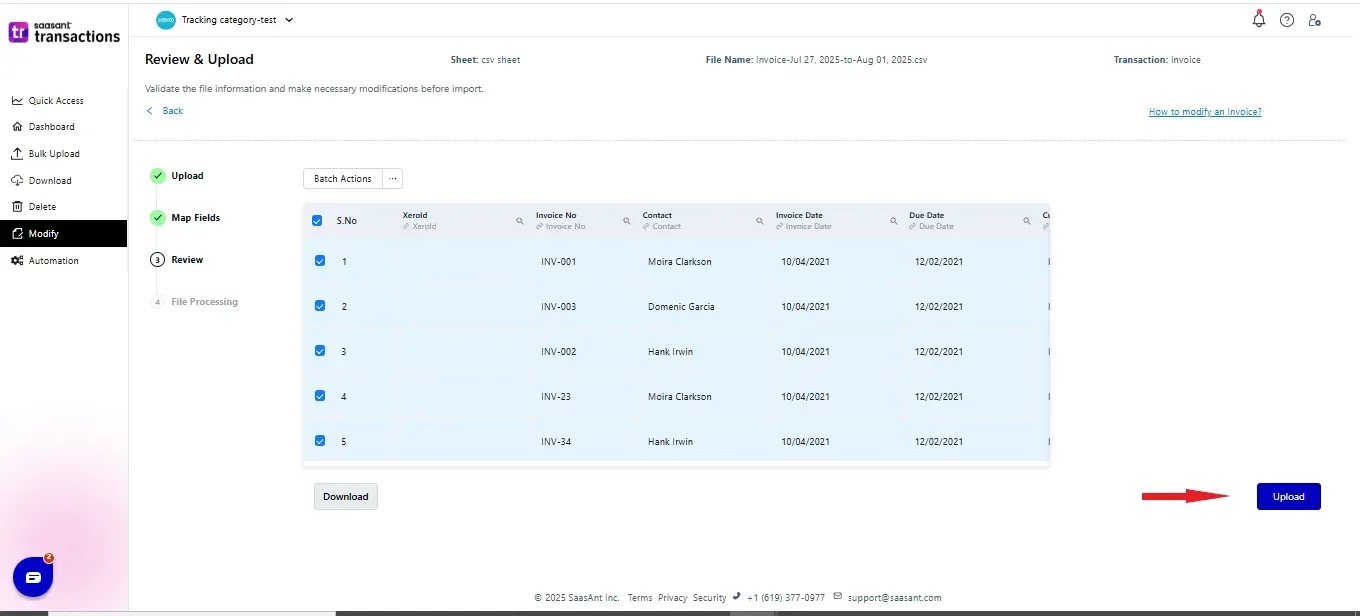Viewport: 1360px width, 616px height.
Task: Open How to modify an Invoice link
Action: [1205, 112]
